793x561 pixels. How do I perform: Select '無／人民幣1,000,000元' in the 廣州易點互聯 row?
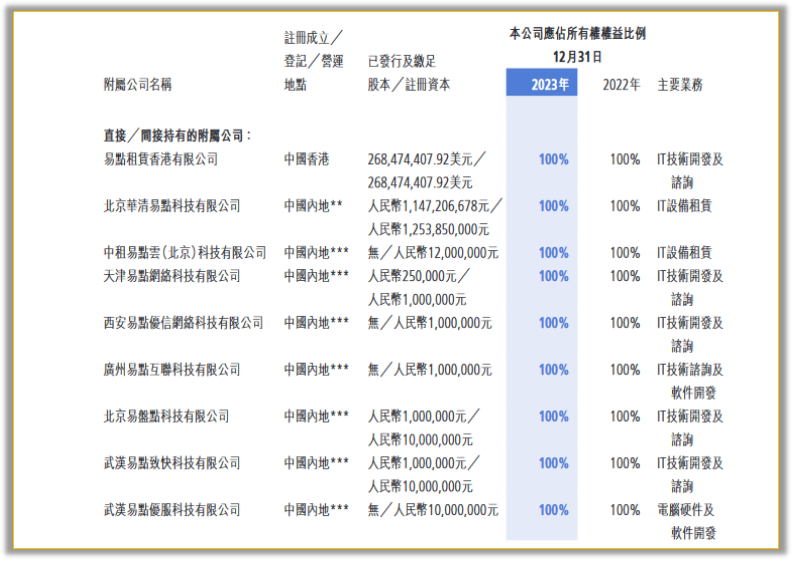click(x=430, y=369)
